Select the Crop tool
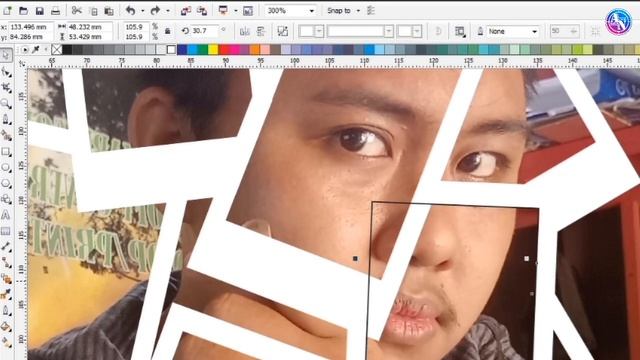 (x=6, y=87)
